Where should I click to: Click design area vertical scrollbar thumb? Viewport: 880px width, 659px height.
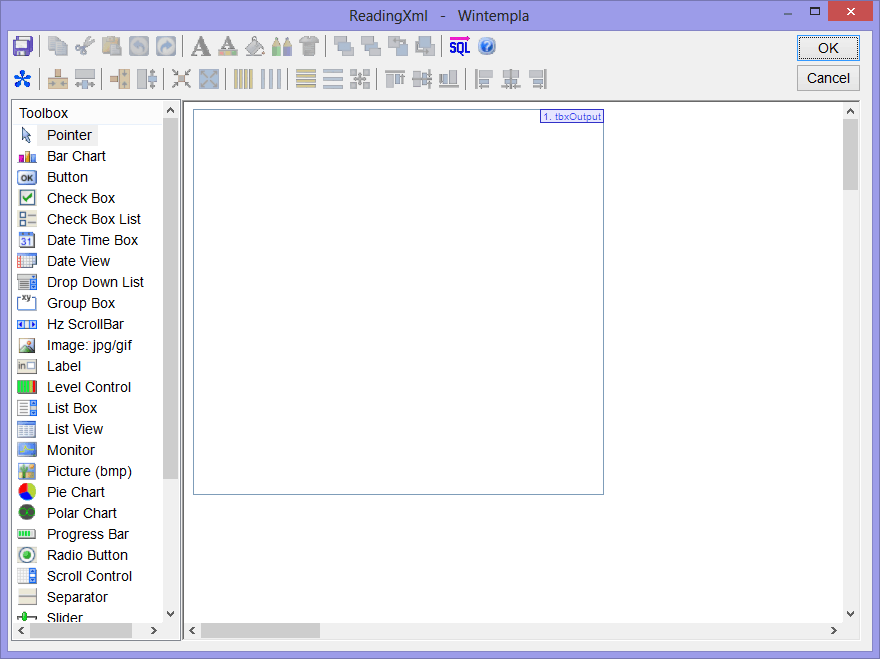click(850, 155)
